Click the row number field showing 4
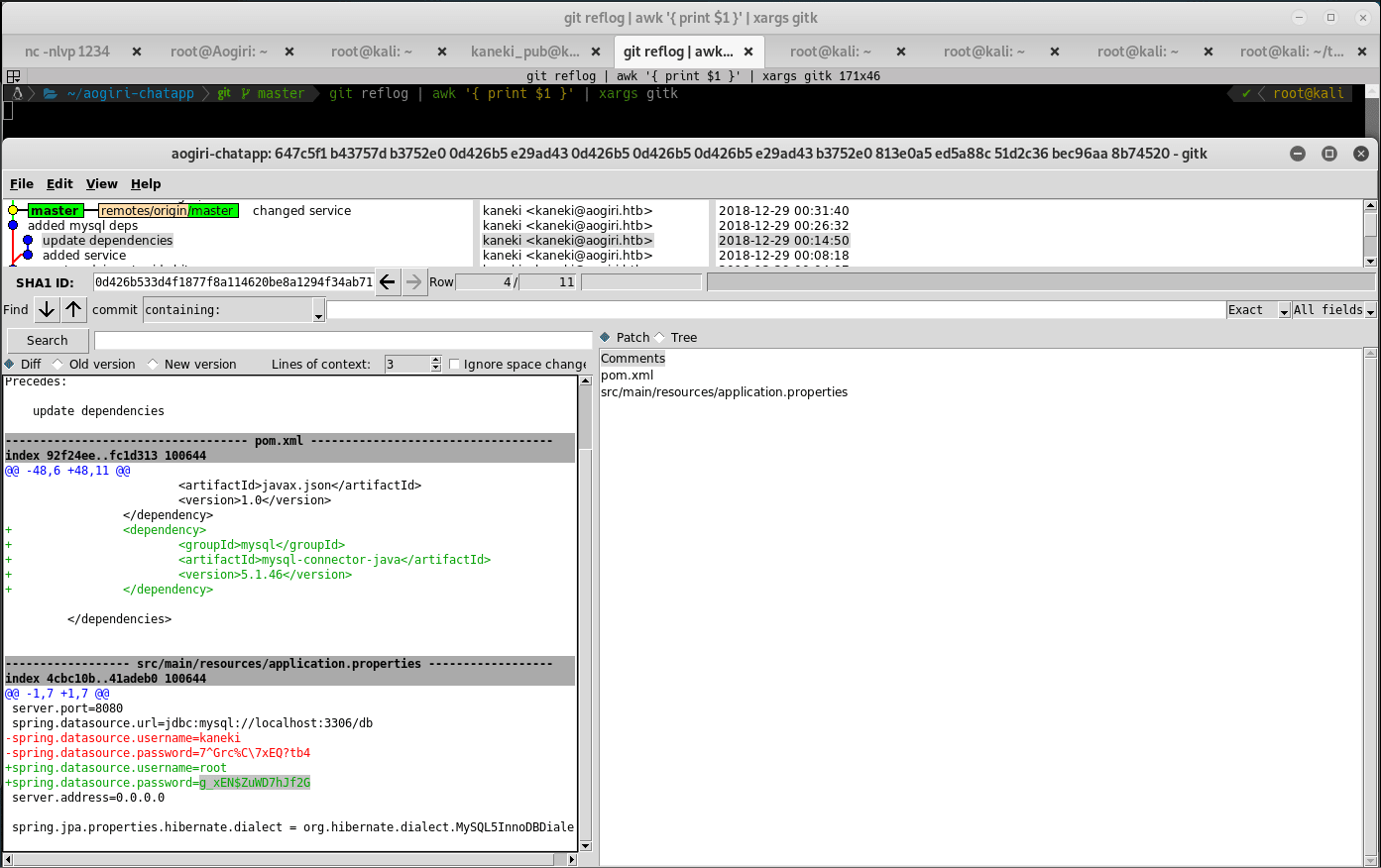 coord(485,281)
